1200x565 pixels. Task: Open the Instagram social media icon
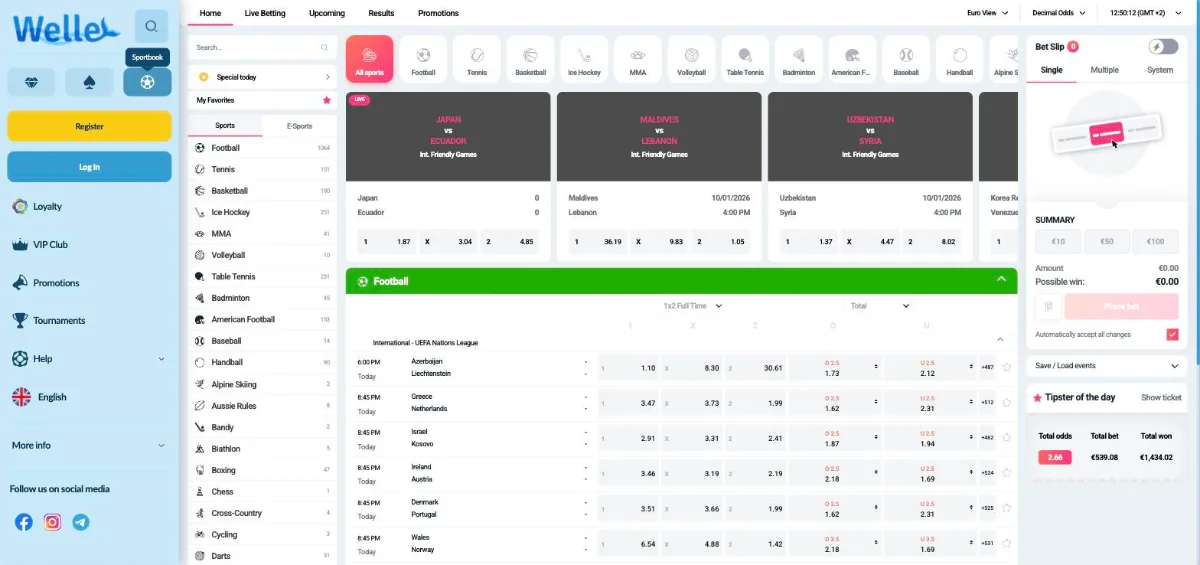tap(52, 522)
